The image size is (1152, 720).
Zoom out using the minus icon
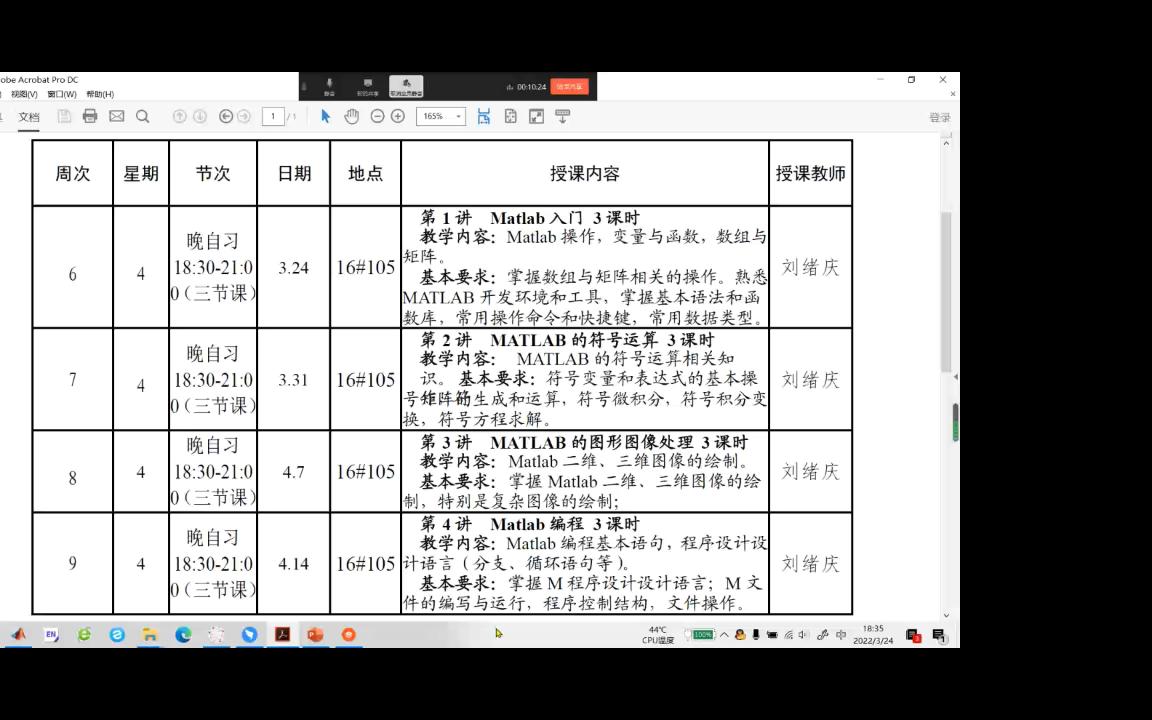(377, 116)
